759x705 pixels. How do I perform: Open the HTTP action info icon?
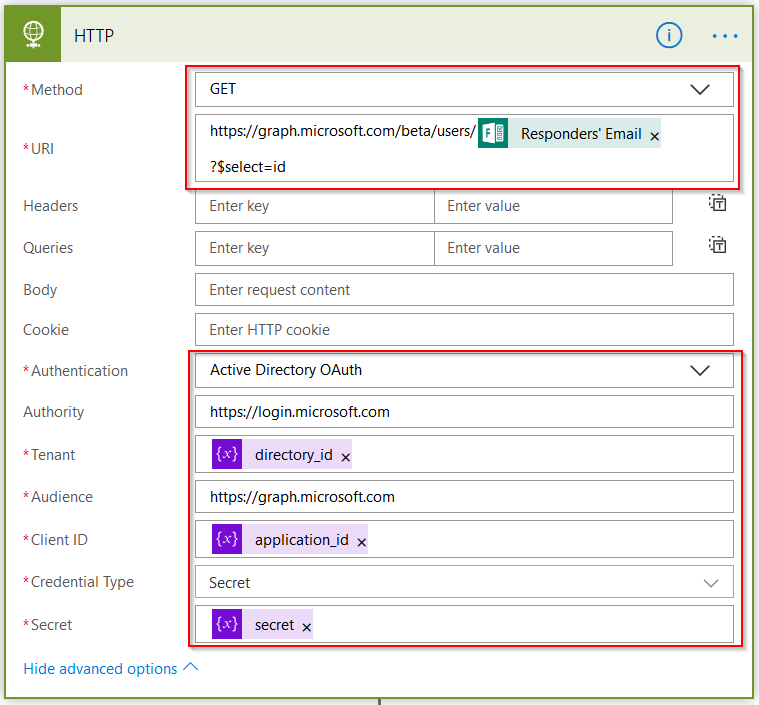click(x=669, y=35)
